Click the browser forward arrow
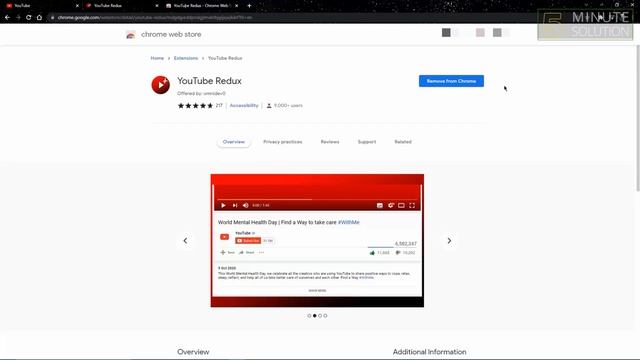This screenshot has height=360, width=640. point(18,18)
